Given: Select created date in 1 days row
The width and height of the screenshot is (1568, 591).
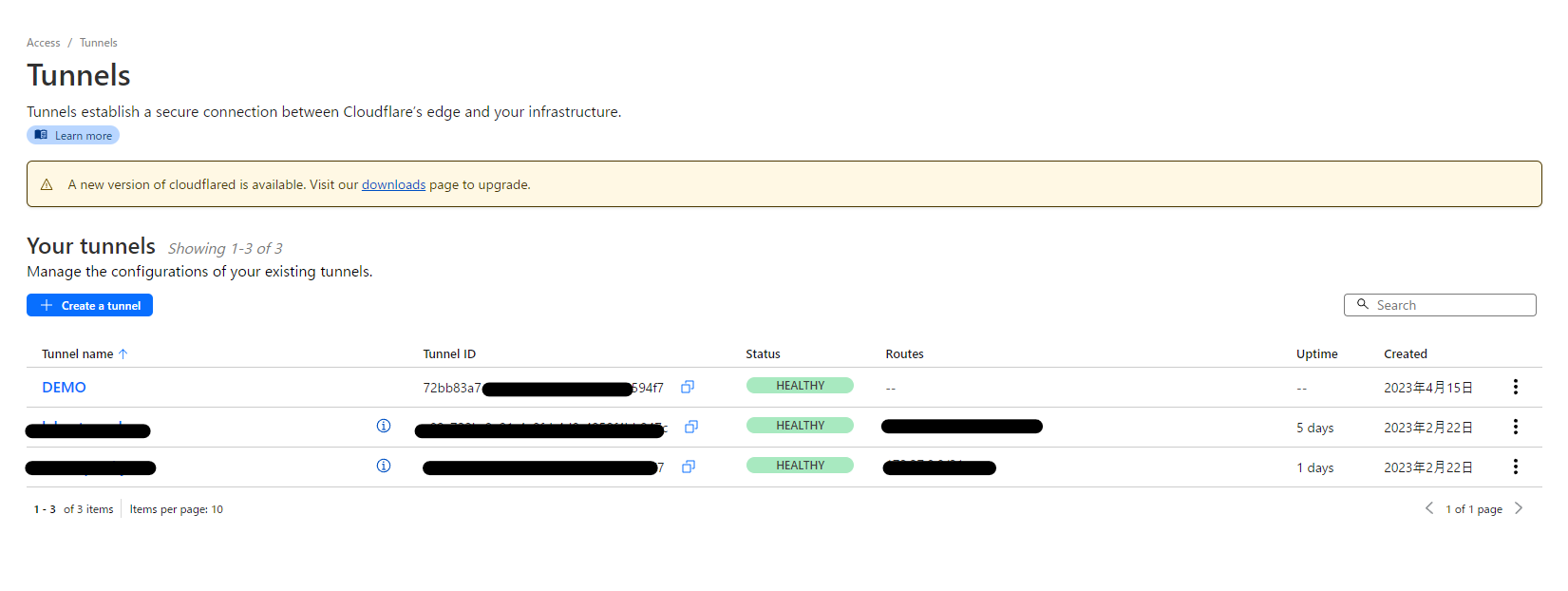Looking at the screenshot, I should click(x=1428, y=467).
